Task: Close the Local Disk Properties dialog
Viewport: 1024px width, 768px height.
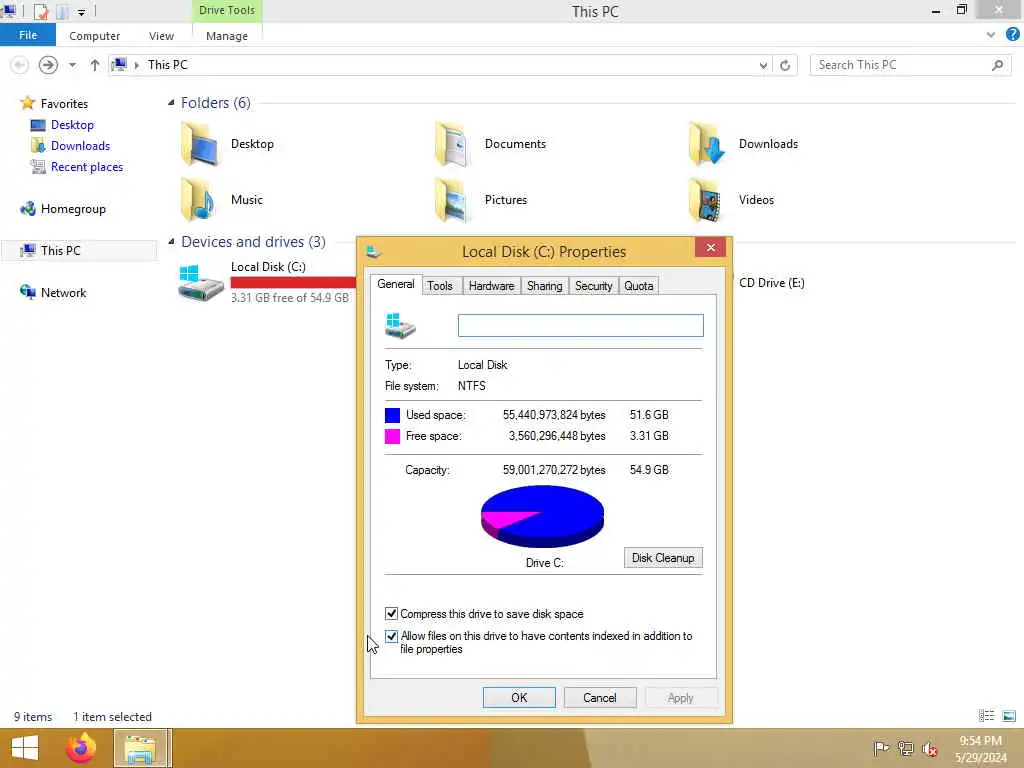Action: (711, 248)
